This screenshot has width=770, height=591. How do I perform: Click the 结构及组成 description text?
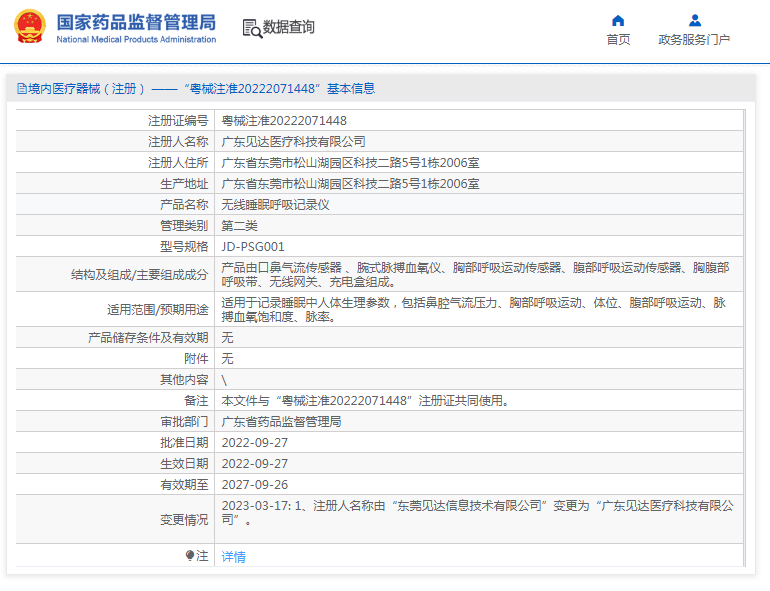coord(475,275)
